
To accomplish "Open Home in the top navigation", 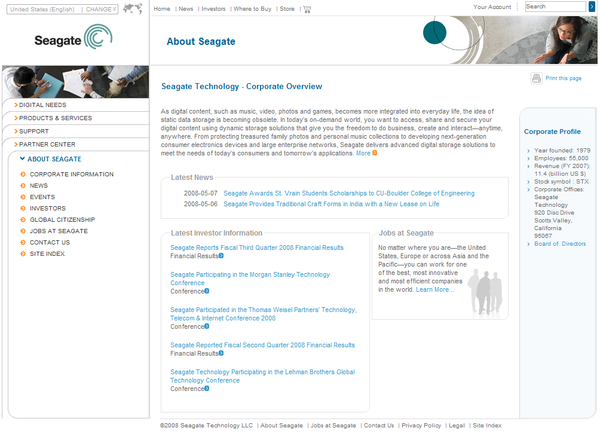I will (162, 9).
